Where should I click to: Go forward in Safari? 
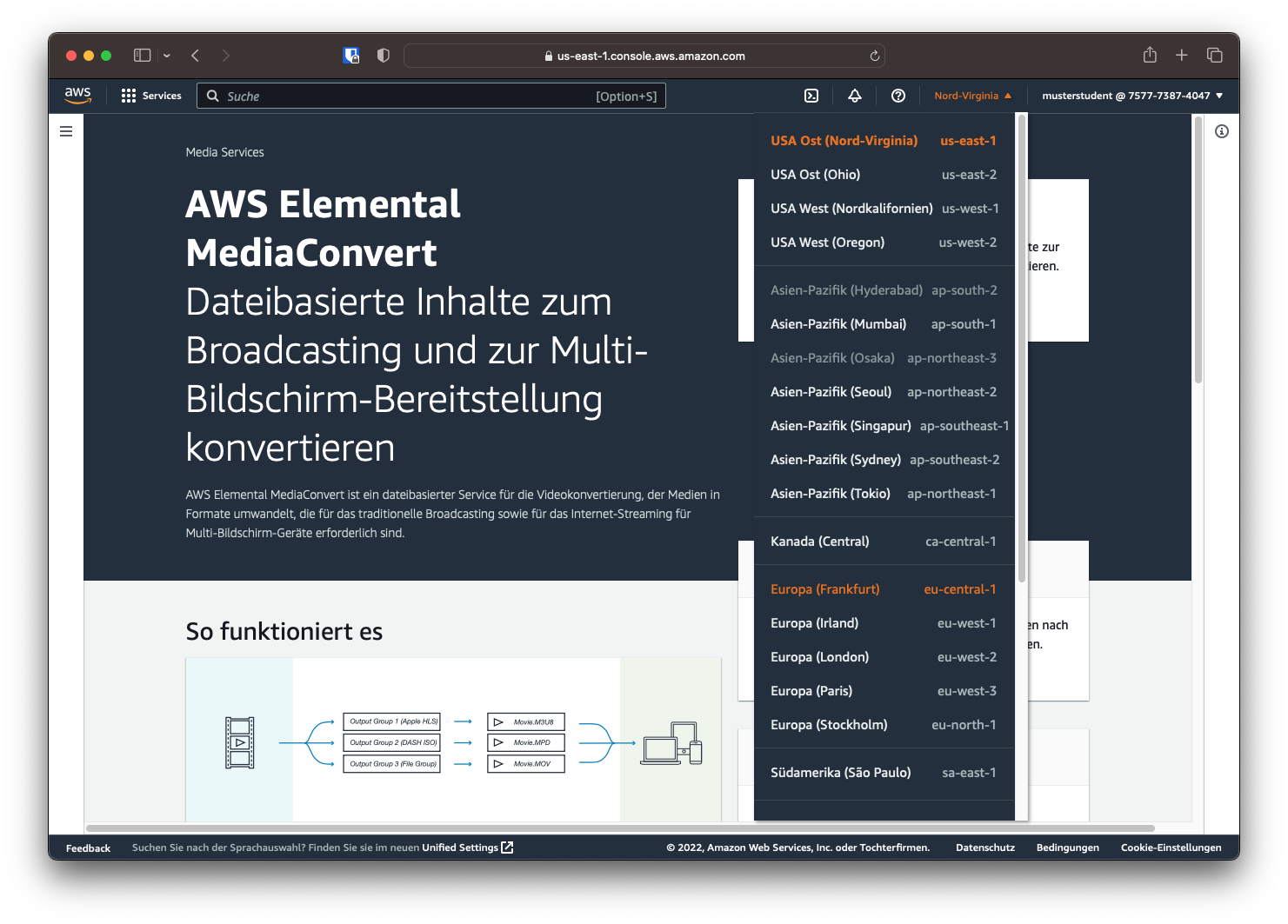click(x=226, y=56)
